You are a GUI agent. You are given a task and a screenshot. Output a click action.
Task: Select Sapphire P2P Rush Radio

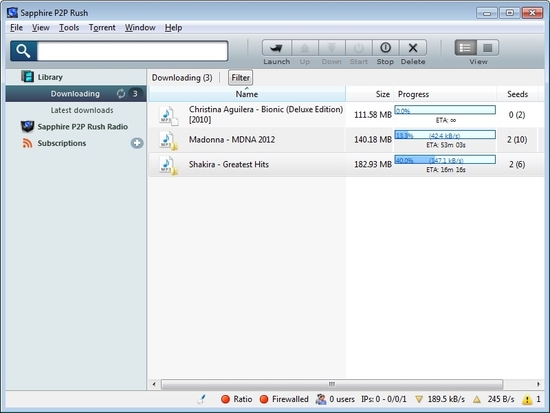(x=82, y=127)
